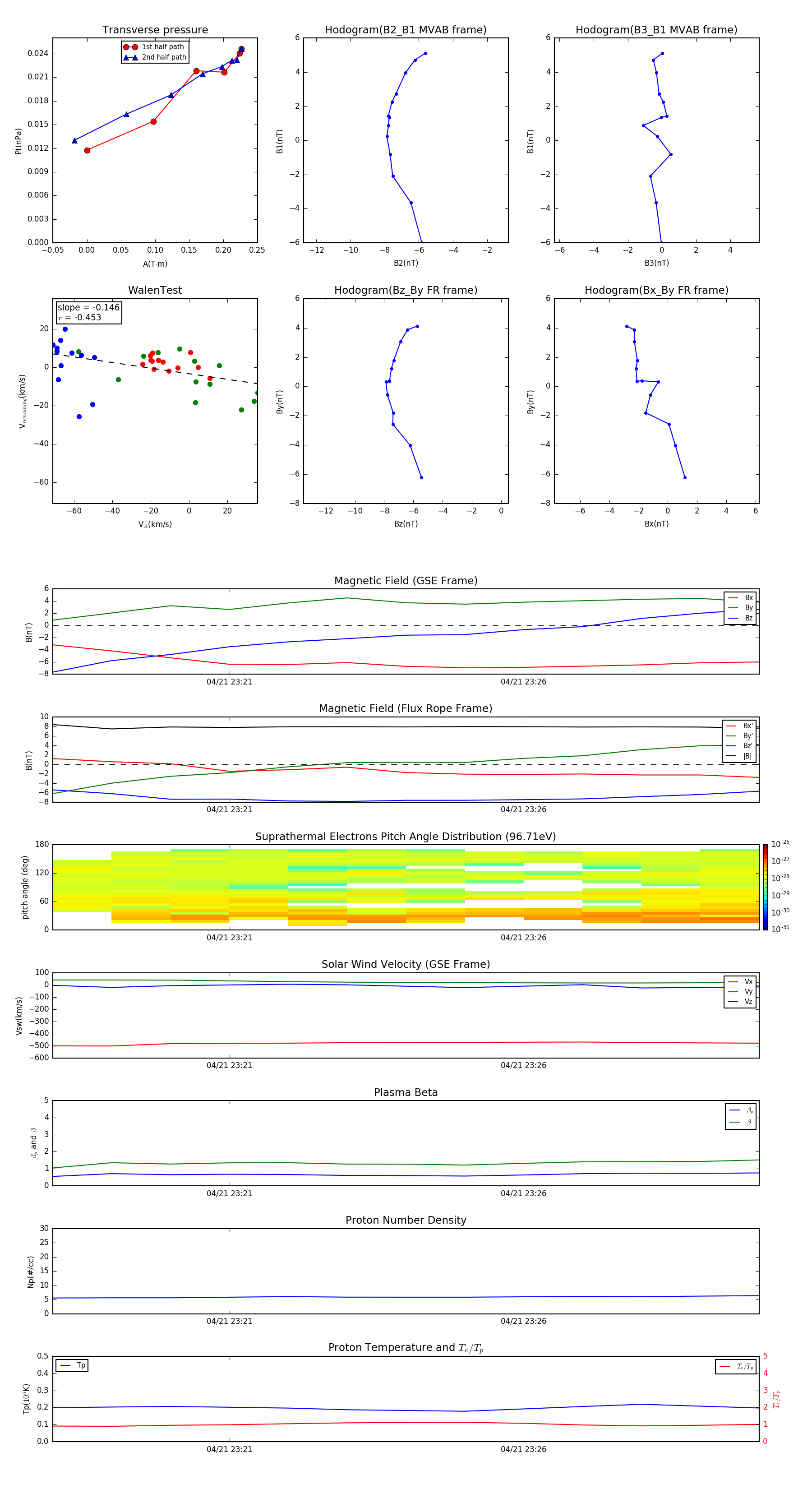The width and height of the screenshot is (812, 1489).
Task: Click the 'V_A(km/s)' axis label
Action: [155, 524]
